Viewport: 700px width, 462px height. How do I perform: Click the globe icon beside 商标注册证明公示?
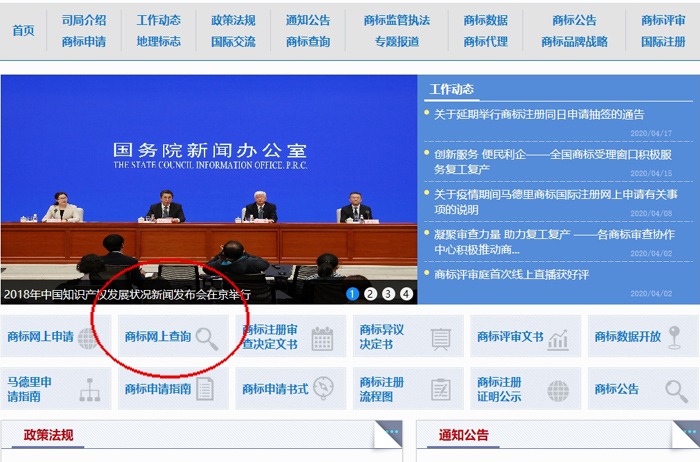pyautogui.click(x=558, y=391)
